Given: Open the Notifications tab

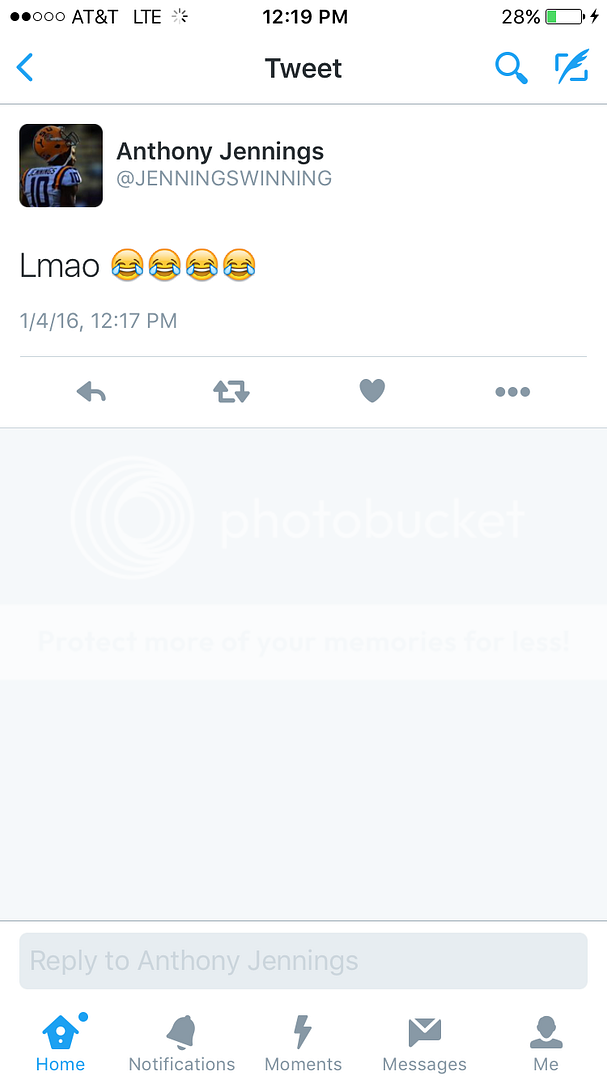Looking at the screenshot, I should click(182, 1043).
